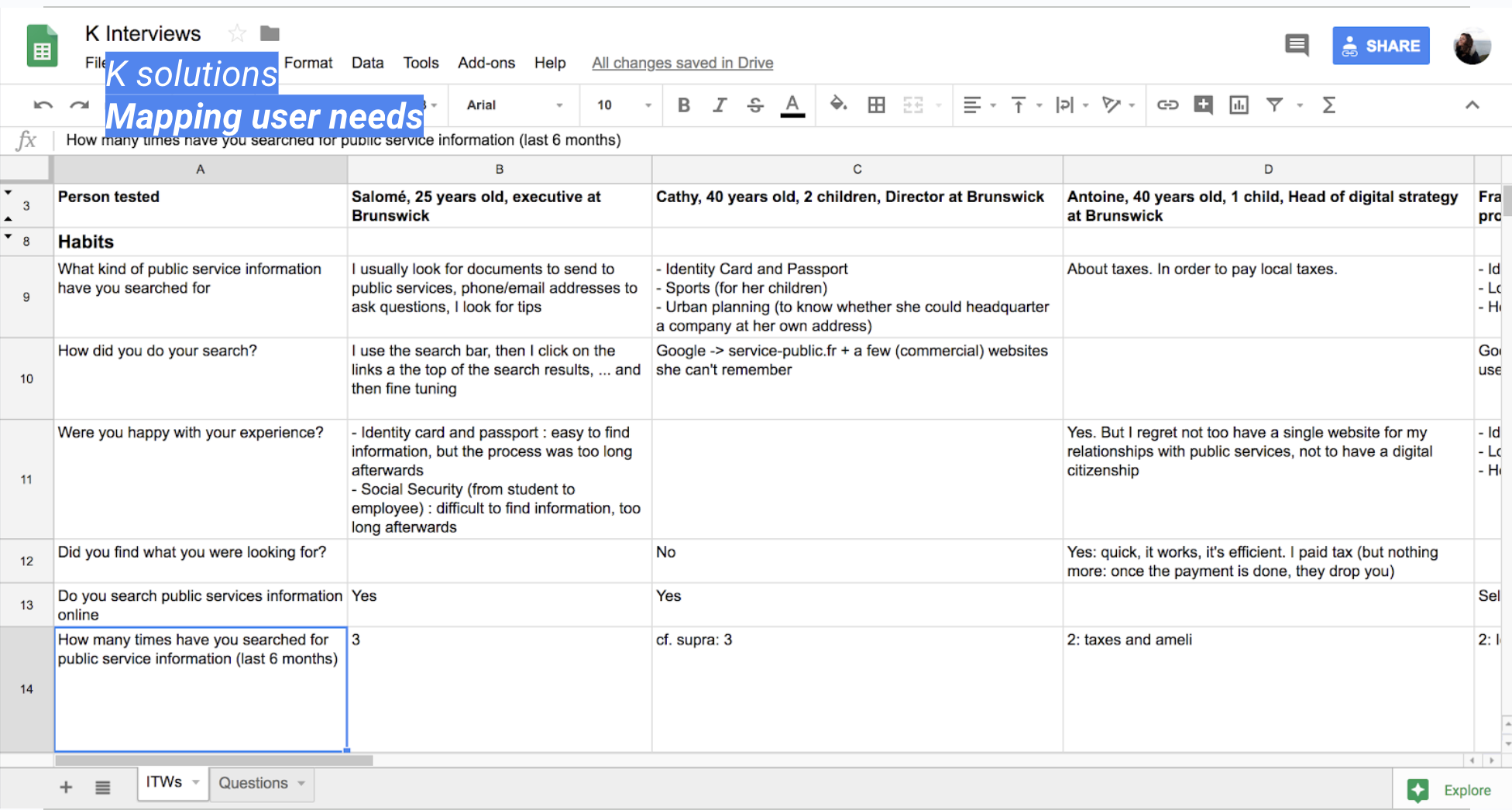
Task: Toggle the filter on the toolbar
Action: pos(1274,105)
